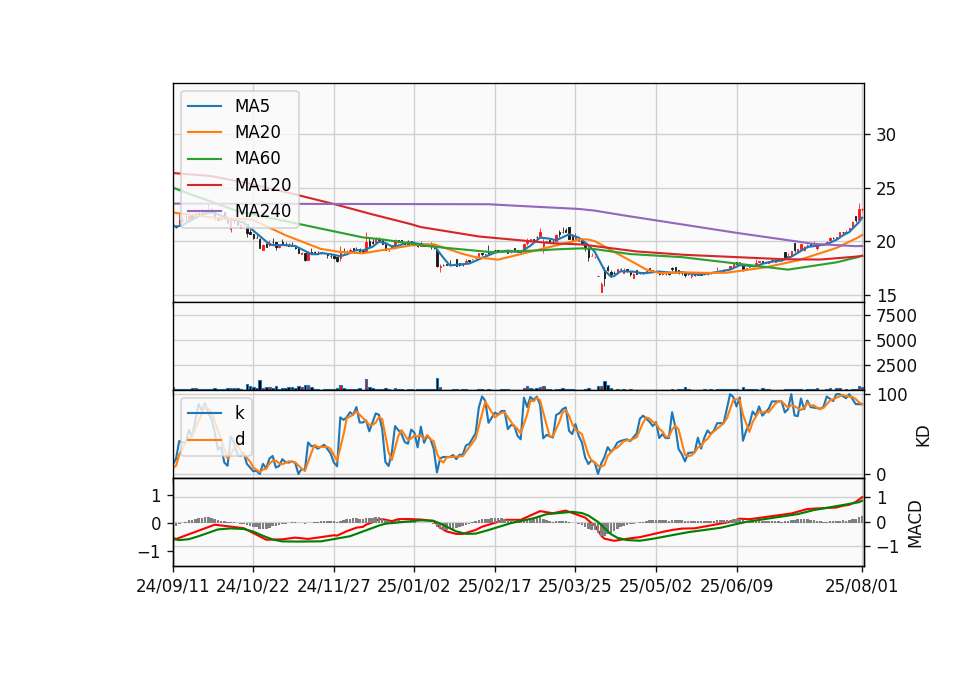Click the price axis value 25

885,189
